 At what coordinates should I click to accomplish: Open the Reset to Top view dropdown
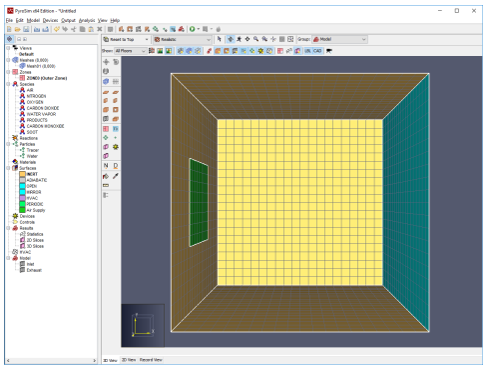126,39
